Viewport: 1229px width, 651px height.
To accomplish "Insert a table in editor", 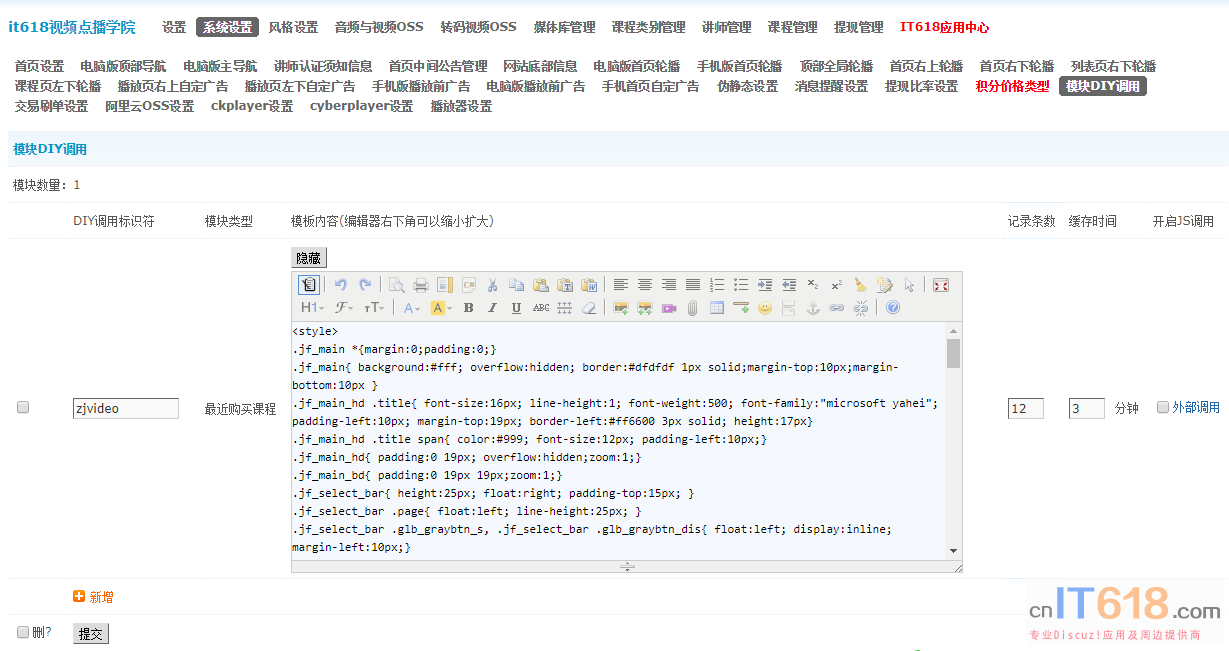I will pos(717,308).
